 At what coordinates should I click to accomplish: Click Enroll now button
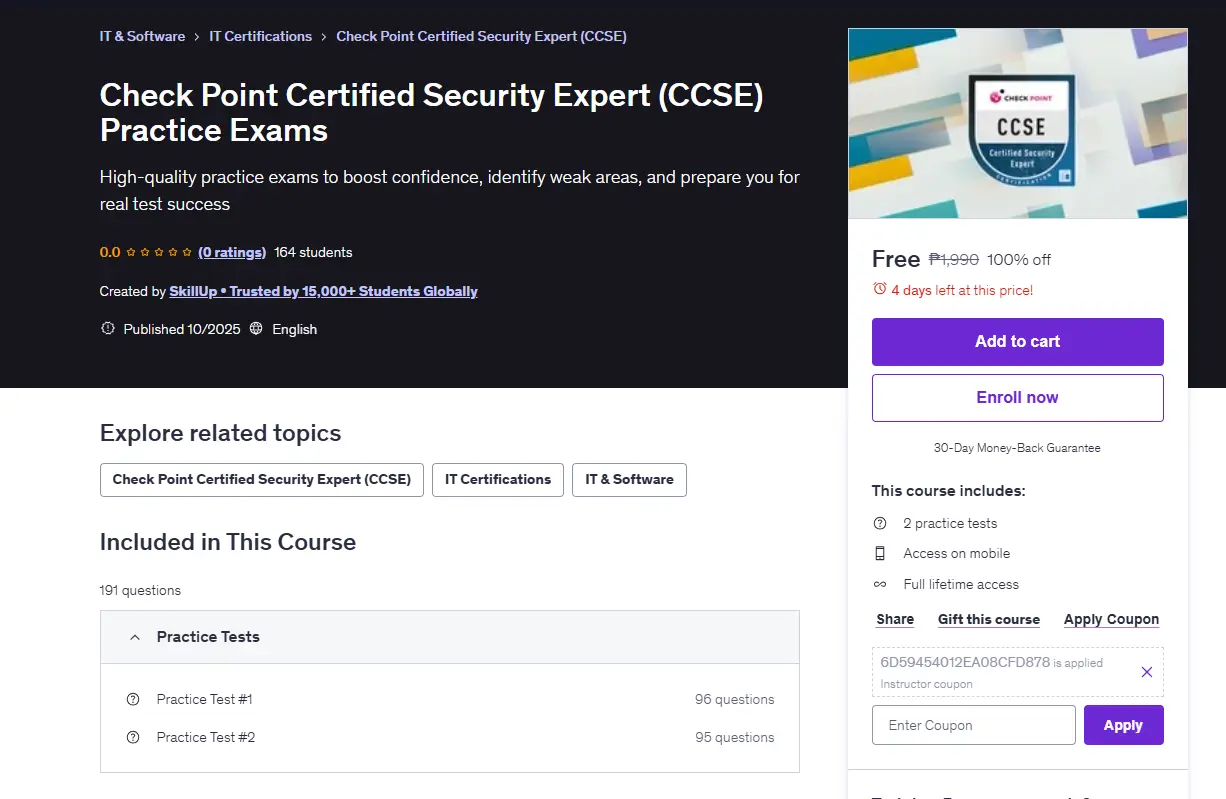[x=1018, y=398]
